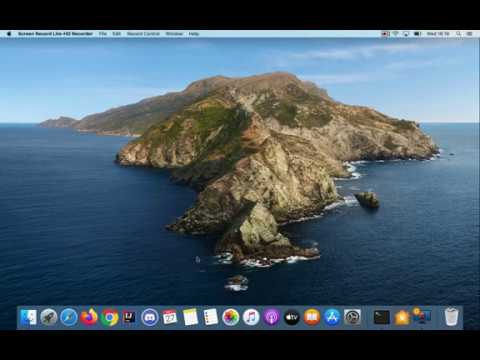Open Google Chrome in the dock
The width and height of the screenshot is (480, 360).
click(109, 317)
